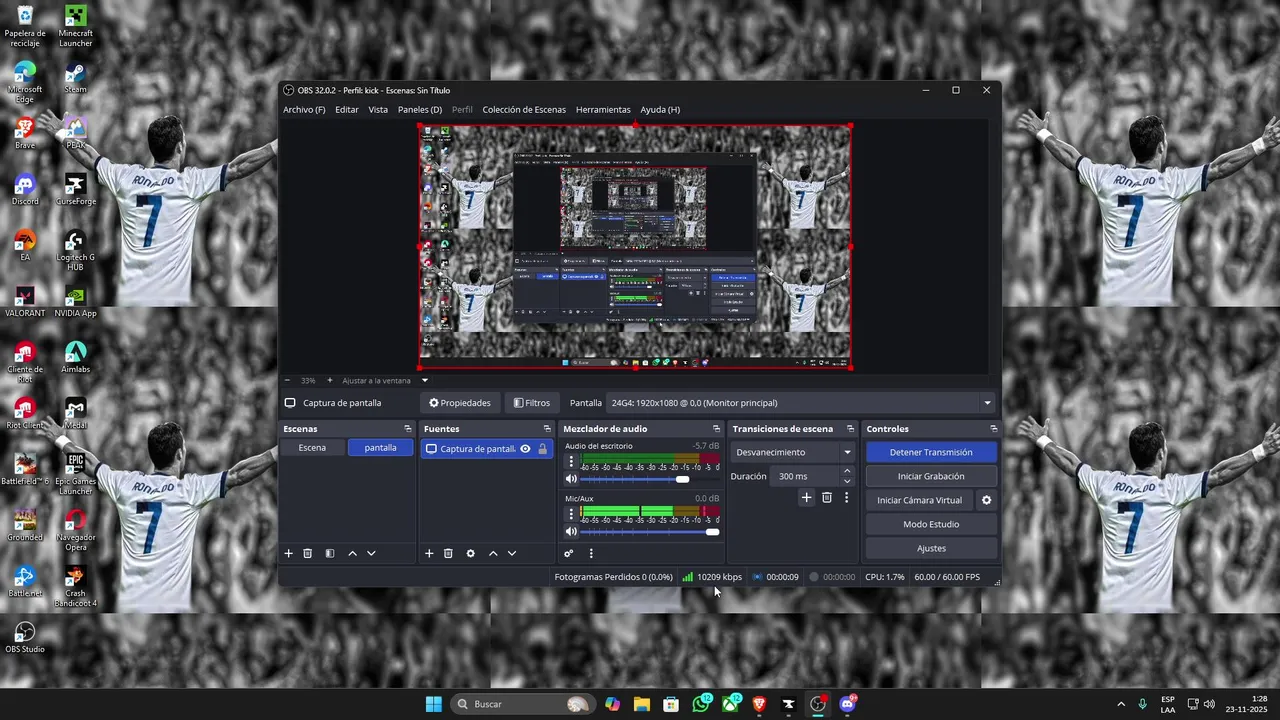Click Detener Transmisión button
Screen dimensions: 1280x720
931,452
